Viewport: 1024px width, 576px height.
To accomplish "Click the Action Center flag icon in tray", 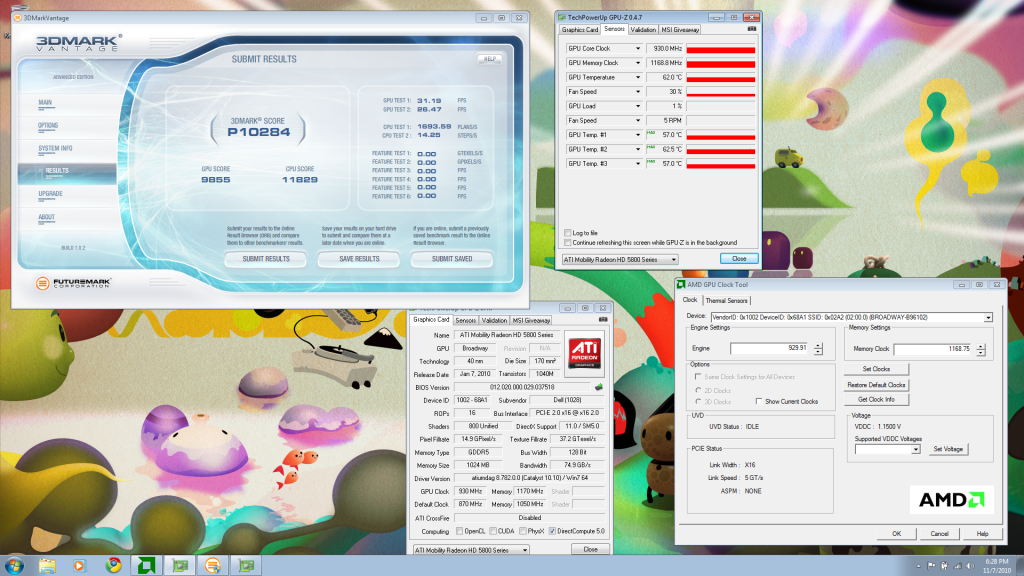I will pos(931,566).
